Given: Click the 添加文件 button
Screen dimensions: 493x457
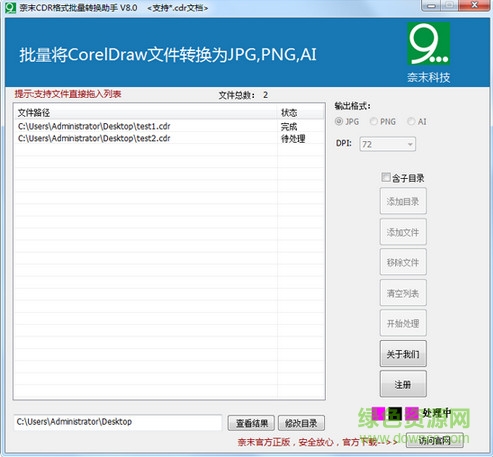Looking at the screenshot, I should (403, 232).
